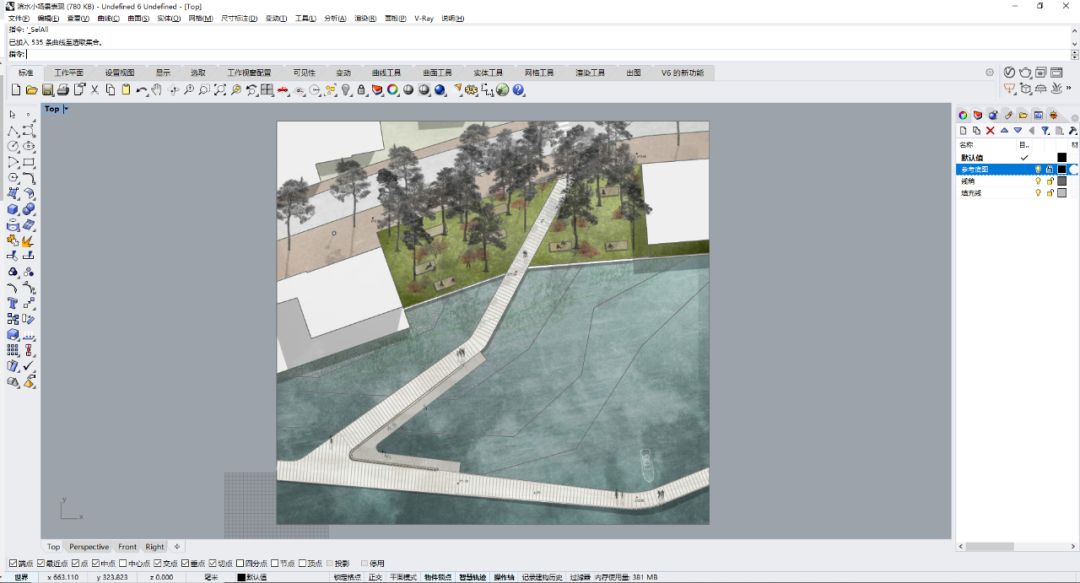Viewport: 1080px width, 583px height.
Task: Toggle the 最近点 osnap checkbox
Action: click(41, 564)
